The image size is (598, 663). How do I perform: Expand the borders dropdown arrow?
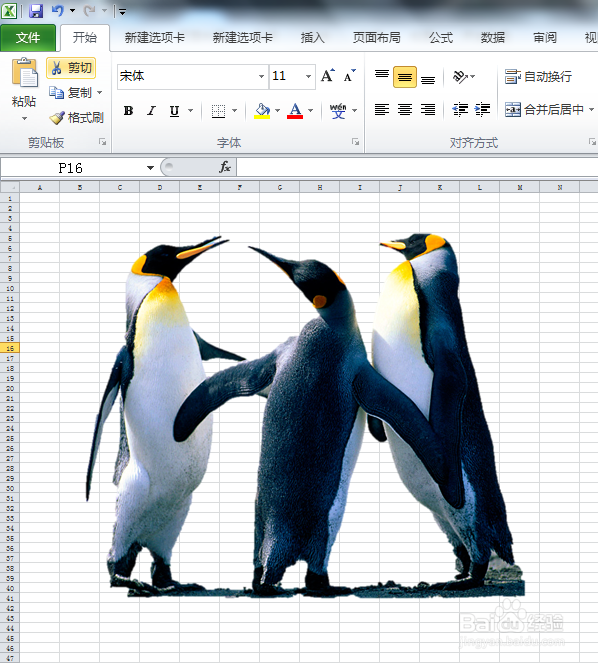point(235,111)
